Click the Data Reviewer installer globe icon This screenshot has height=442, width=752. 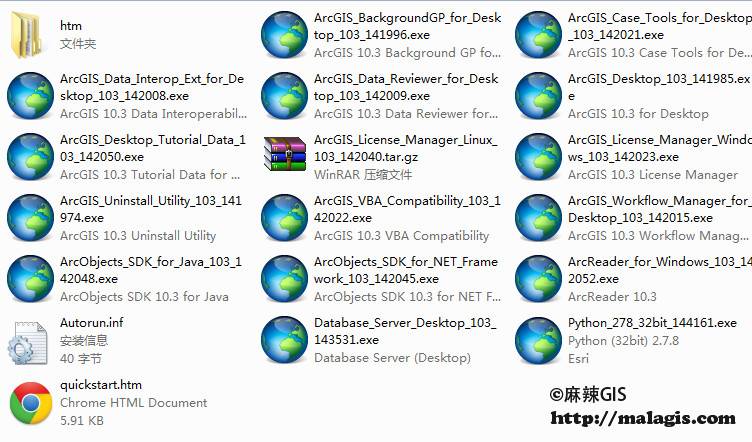pos(284,96)
